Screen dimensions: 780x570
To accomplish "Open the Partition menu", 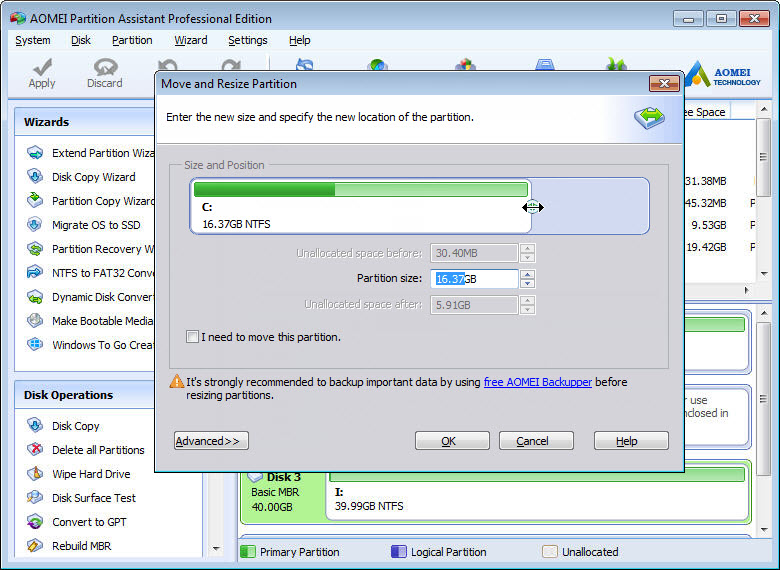I will [132, 40].
